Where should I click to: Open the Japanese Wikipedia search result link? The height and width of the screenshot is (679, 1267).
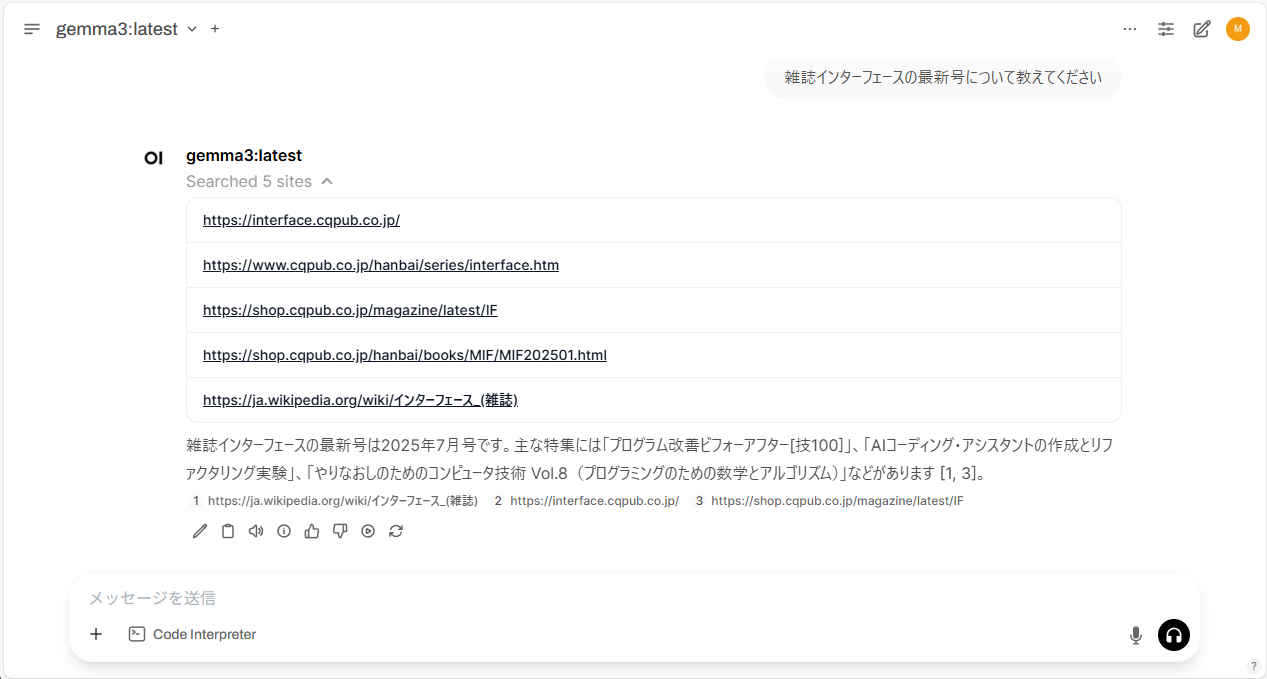360,400
